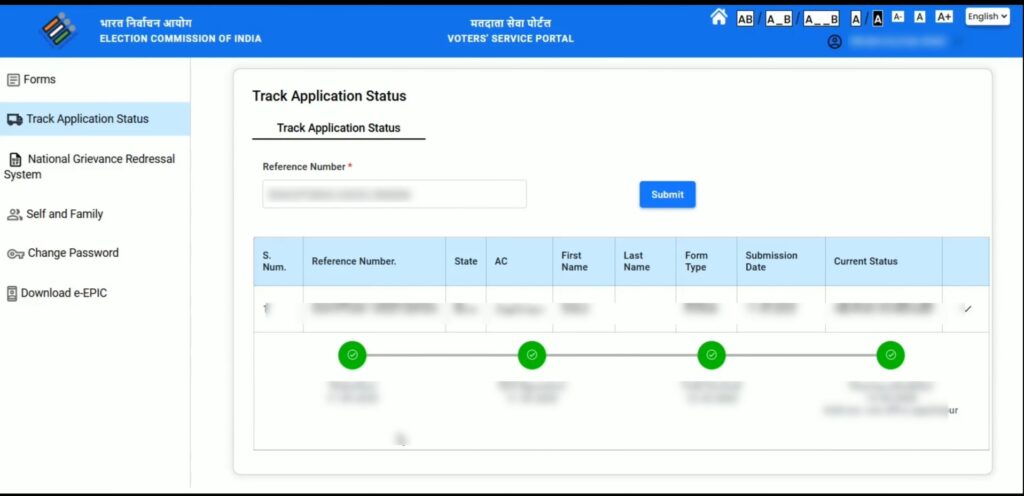This screenshot has height=496, width=1024.
Task: Click the Election Commission of India logo
Action: 58,30
